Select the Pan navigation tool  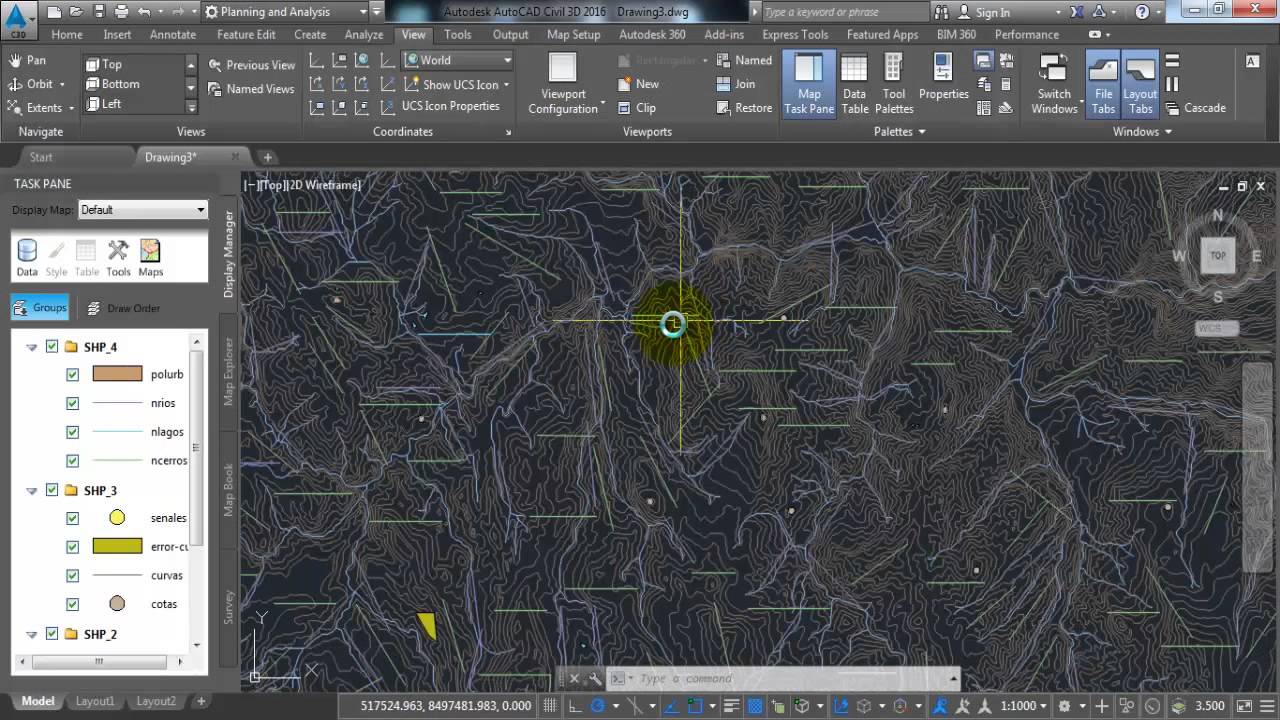(27, 60)
